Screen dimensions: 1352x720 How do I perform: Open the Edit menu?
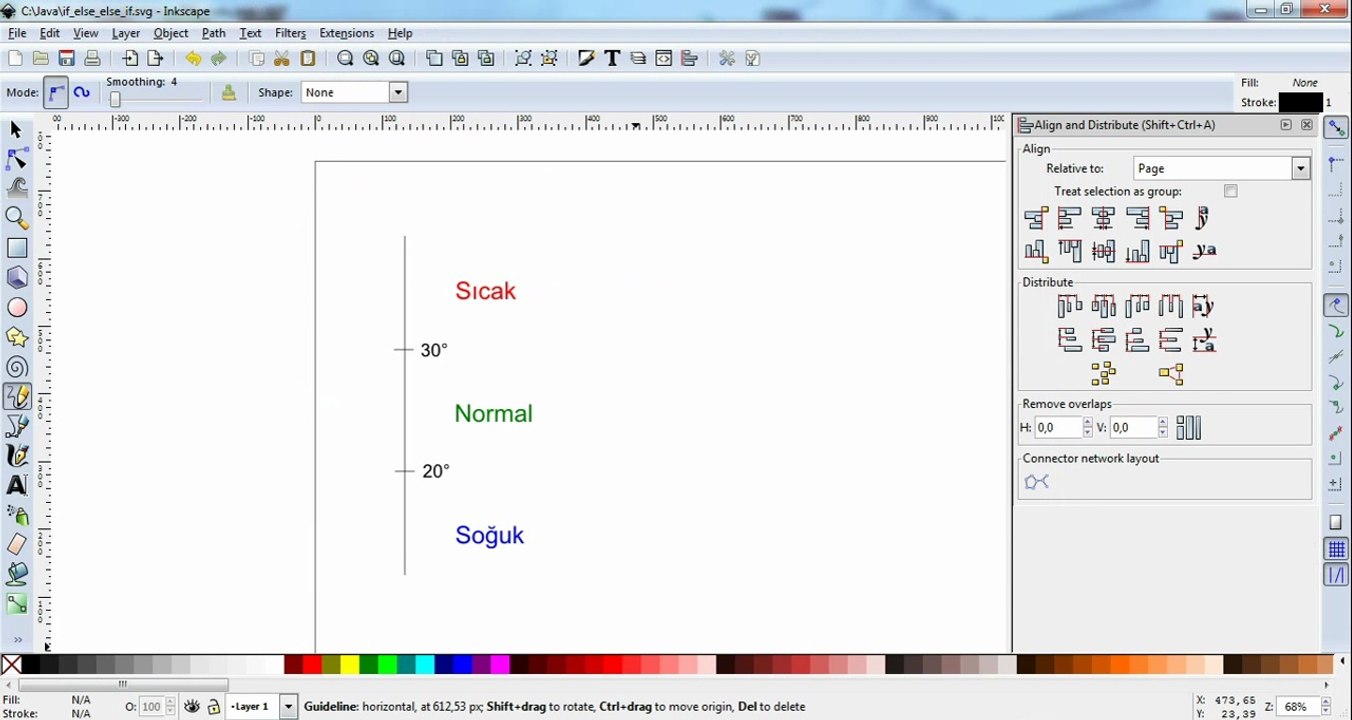point(49,33)
